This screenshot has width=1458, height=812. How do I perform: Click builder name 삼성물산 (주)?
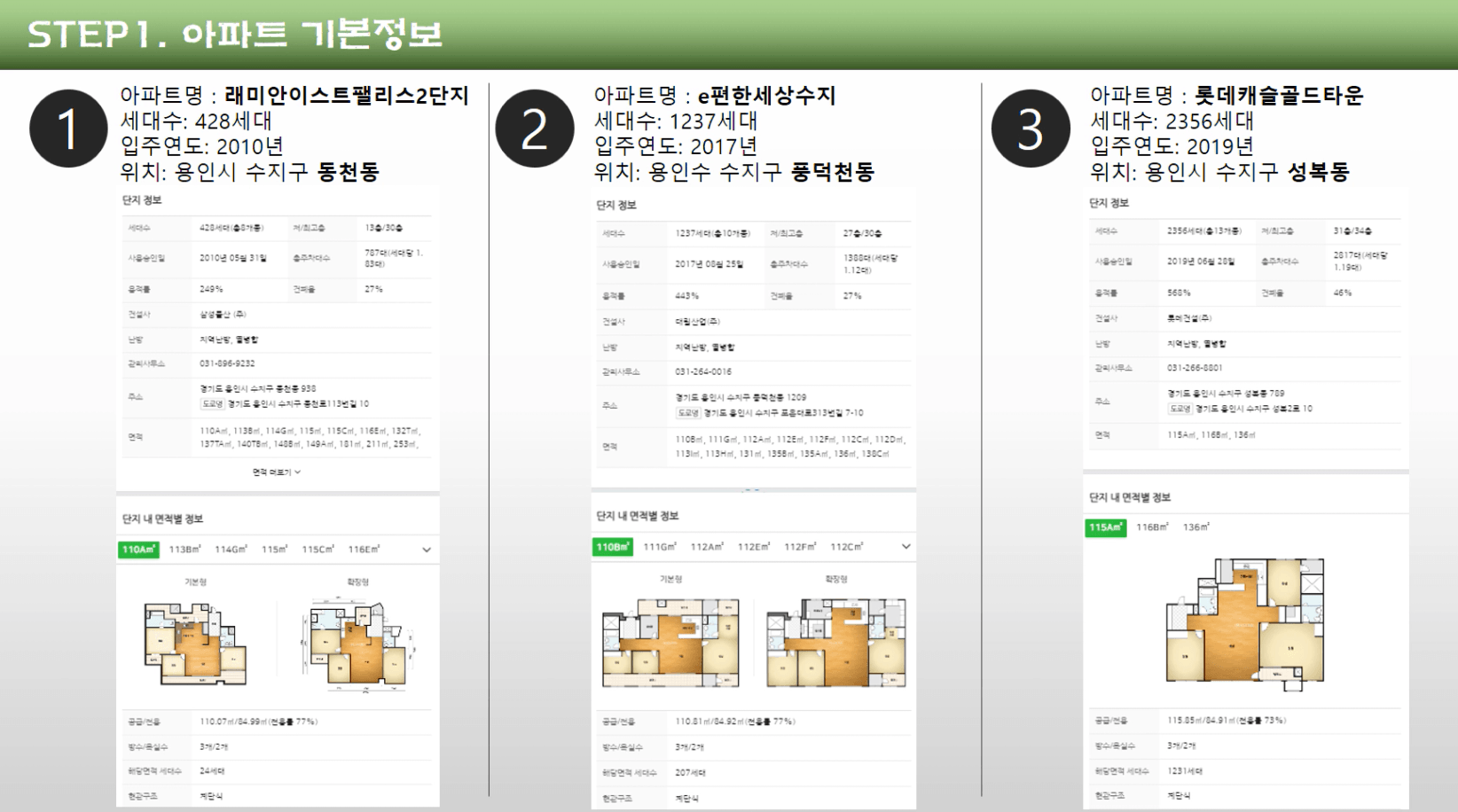223,315
